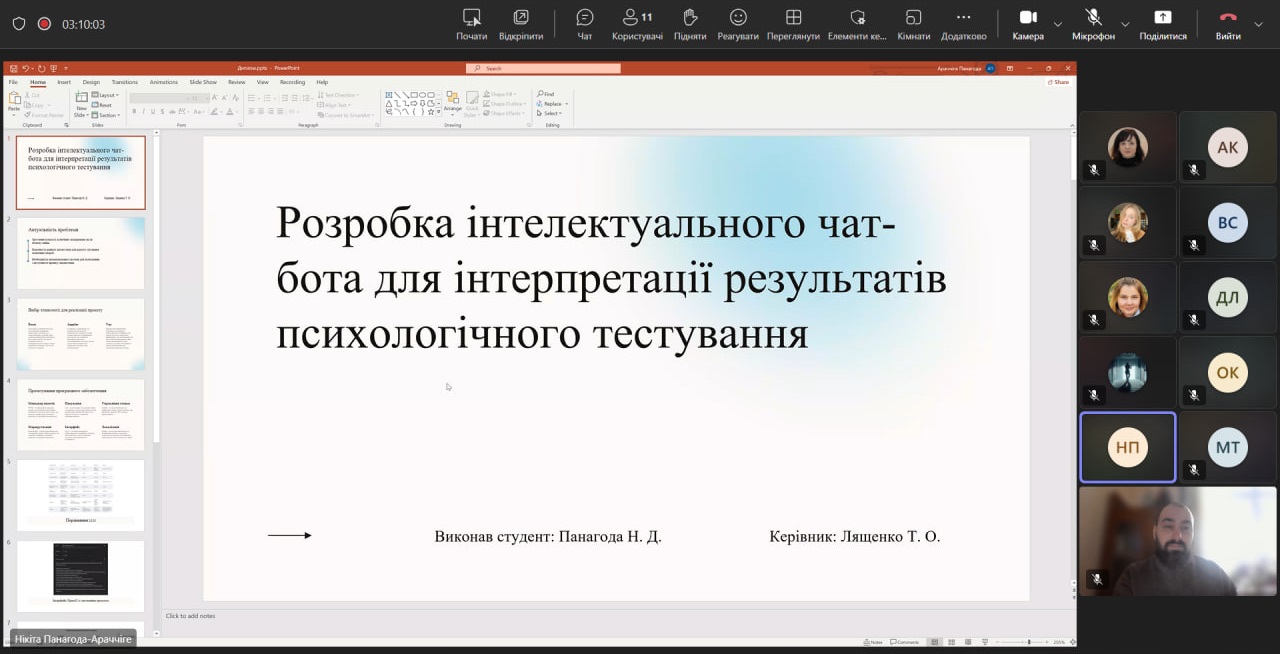Adjust the PowerPoint zoom slider

point(1029,642)
